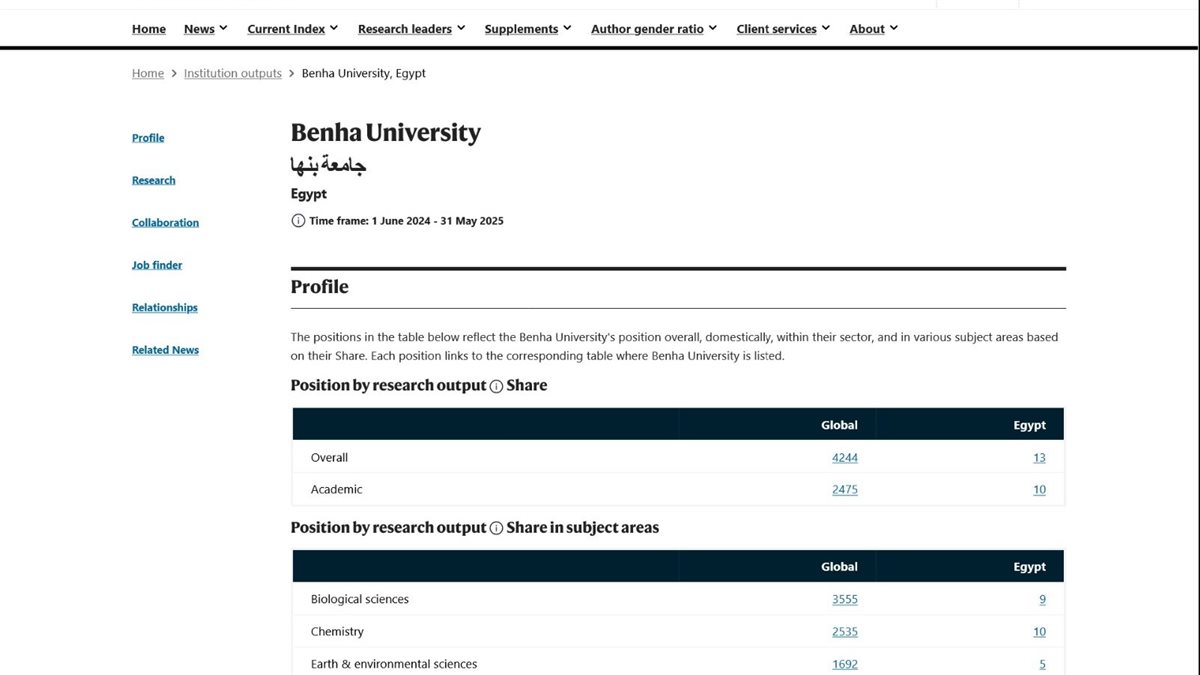
Task: Click Biological sciences global rank 3555
Action: coord(844,600)
